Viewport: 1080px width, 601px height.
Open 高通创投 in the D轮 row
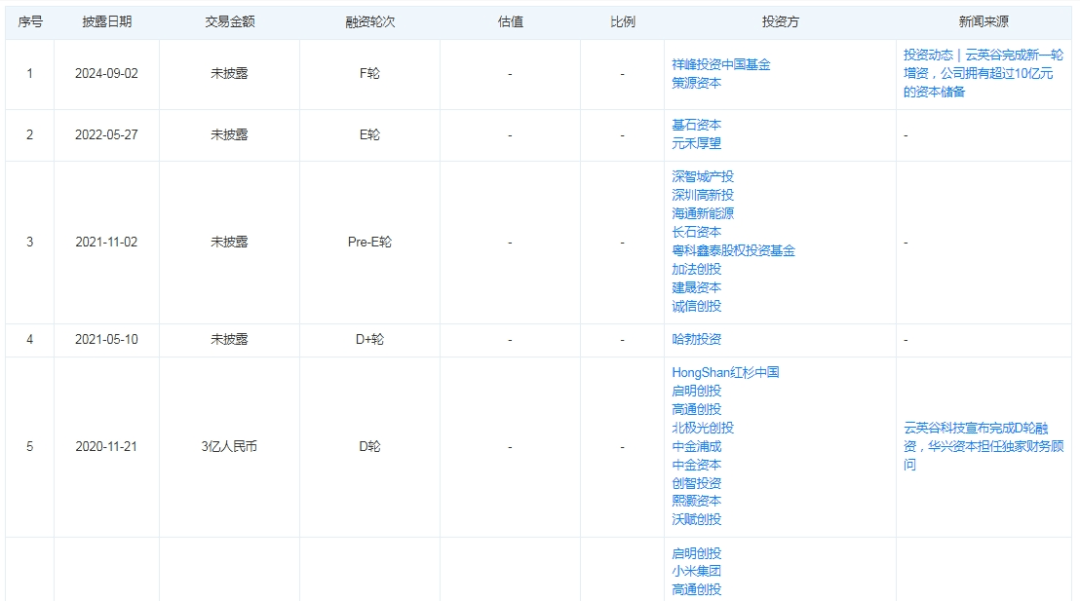click(x=696, y=410)
